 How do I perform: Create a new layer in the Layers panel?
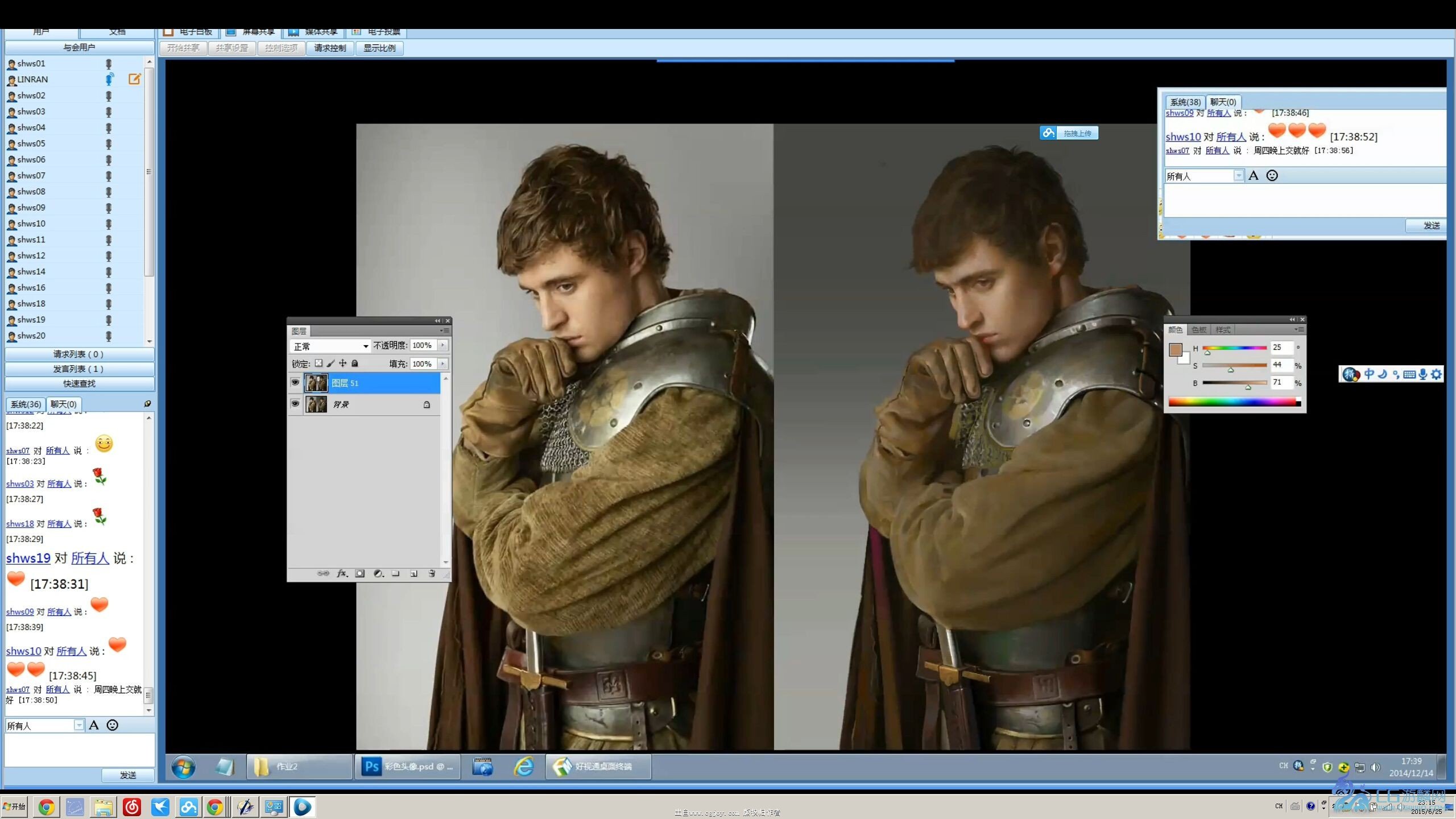[414, 573]
